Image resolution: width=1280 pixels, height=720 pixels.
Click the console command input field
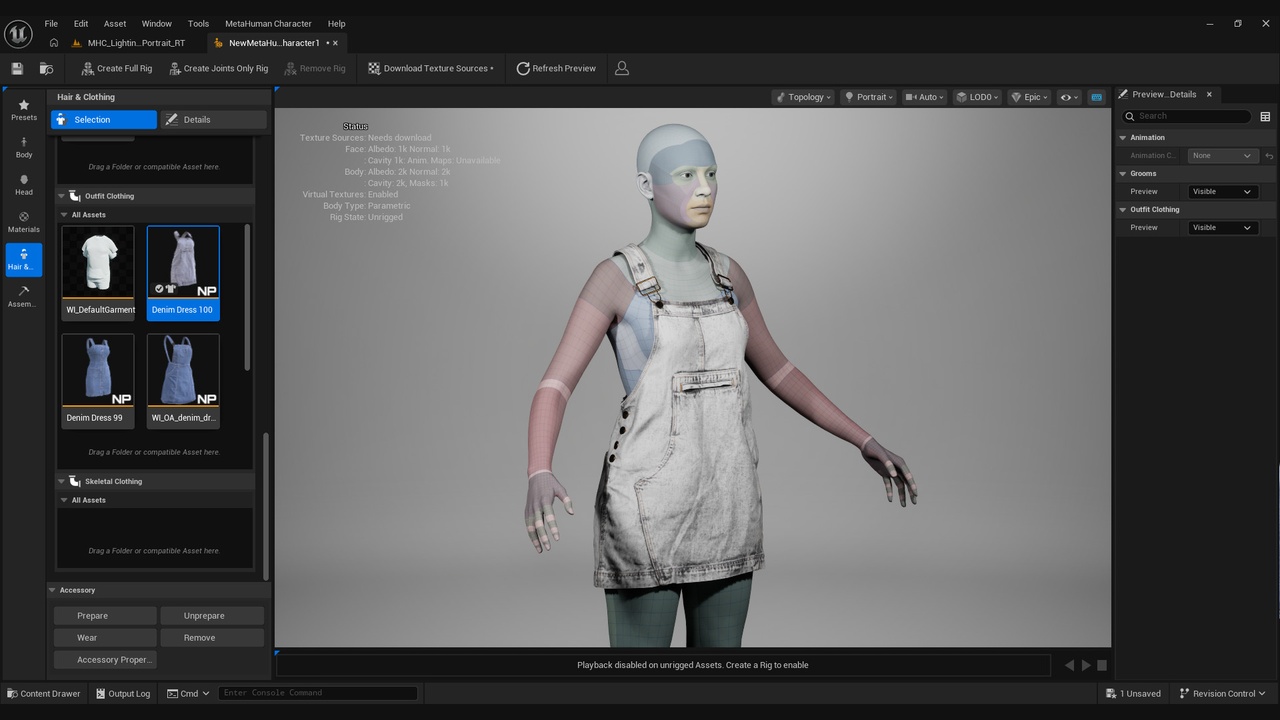(318, 693)
